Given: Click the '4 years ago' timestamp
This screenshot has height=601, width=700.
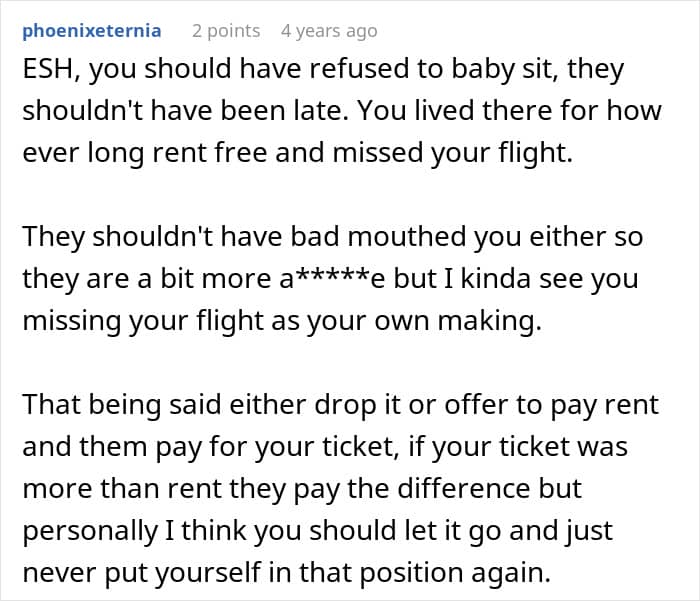Looking at the screenshot, I should (x=329, y=31).
